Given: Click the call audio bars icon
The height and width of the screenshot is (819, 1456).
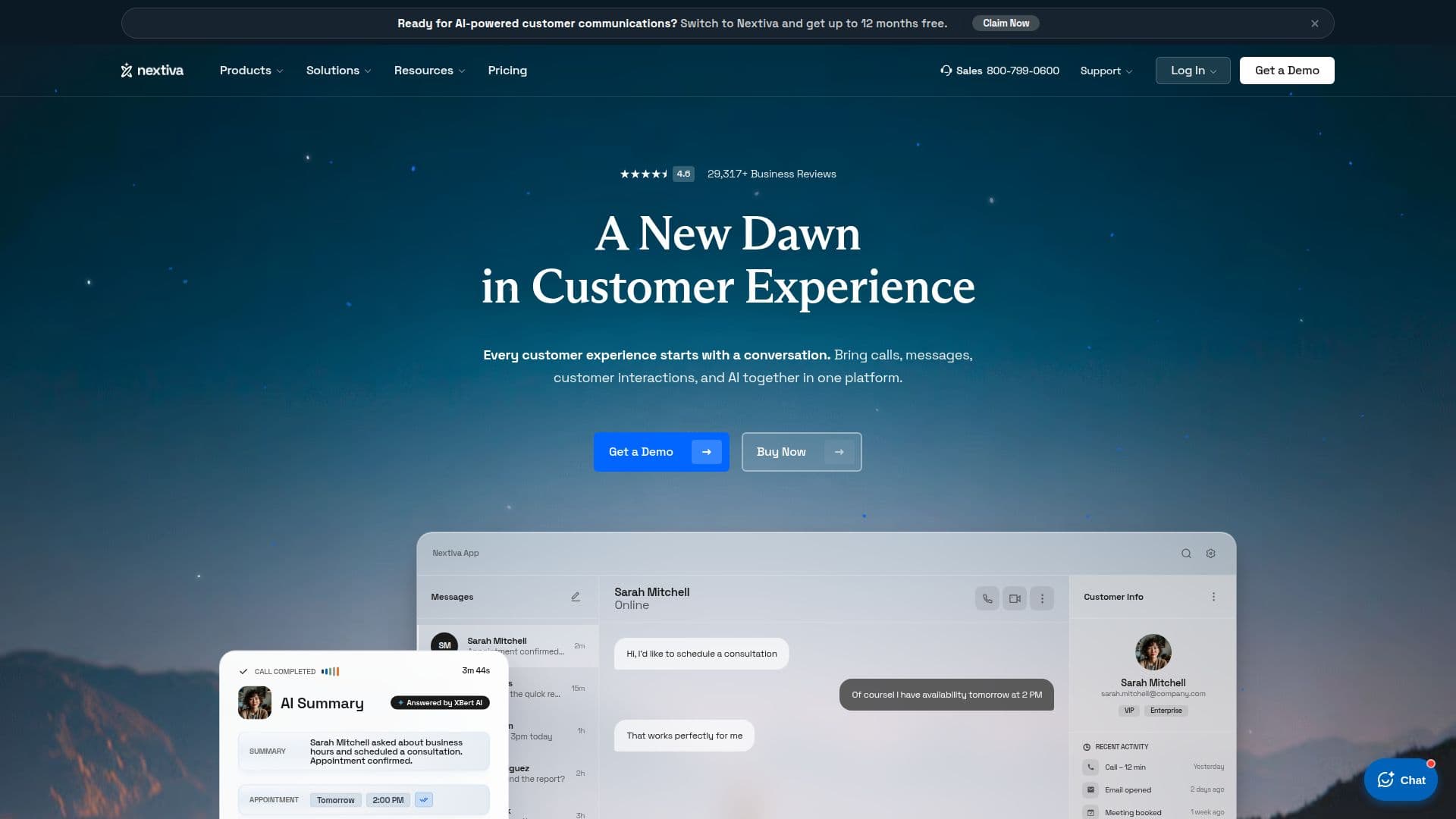Looking at the screenshot, I should [330, 672].
